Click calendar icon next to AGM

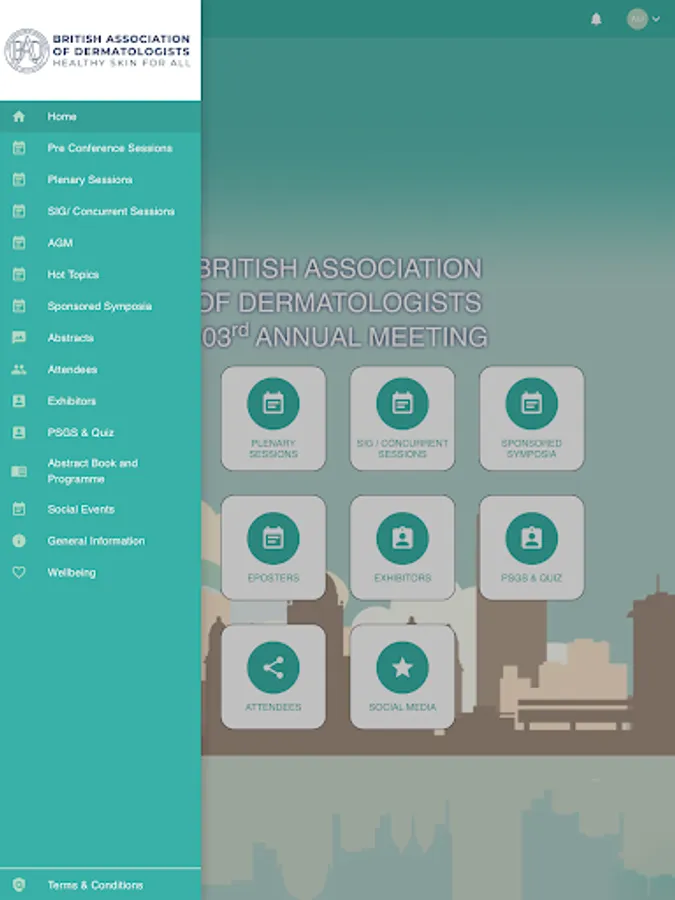(19, 243)
